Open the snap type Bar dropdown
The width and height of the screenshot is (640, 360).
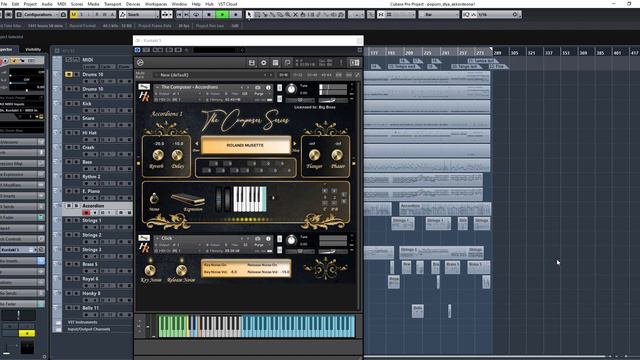(439, 15)
